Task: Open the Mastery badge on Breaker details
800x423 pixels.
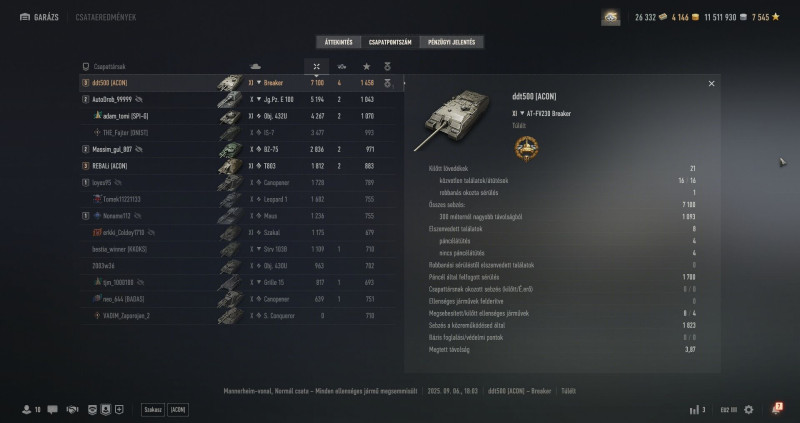Action: (x=526, y=148)
